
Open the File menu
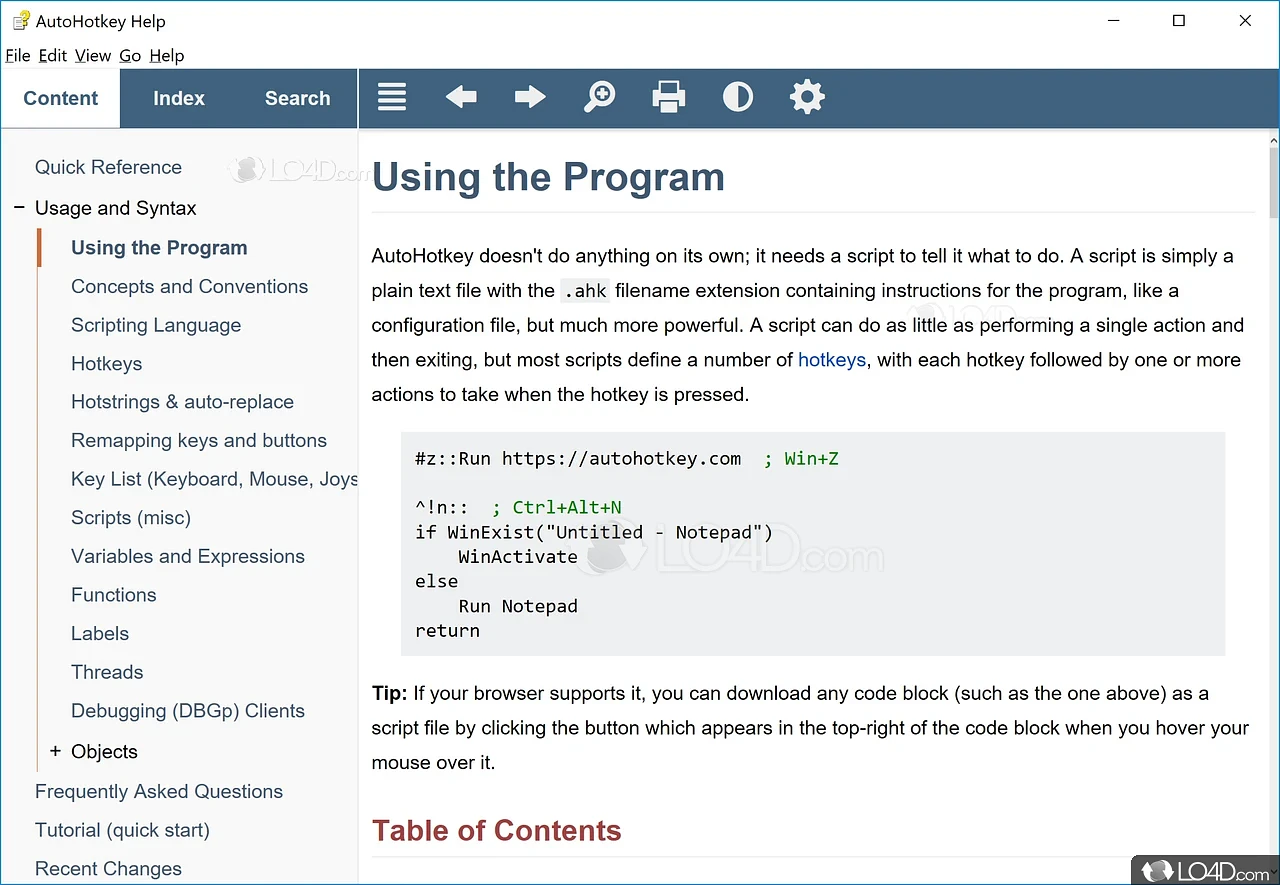(x=18, y=56)
